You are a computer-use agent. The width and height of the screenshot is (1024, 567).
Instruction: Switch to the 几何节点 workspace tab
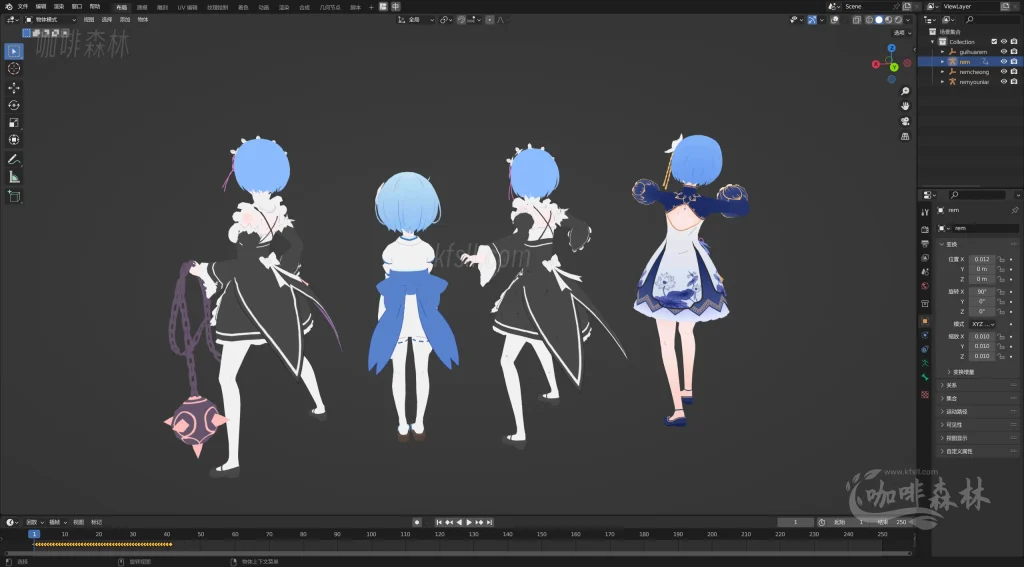(x=330, y=7)
